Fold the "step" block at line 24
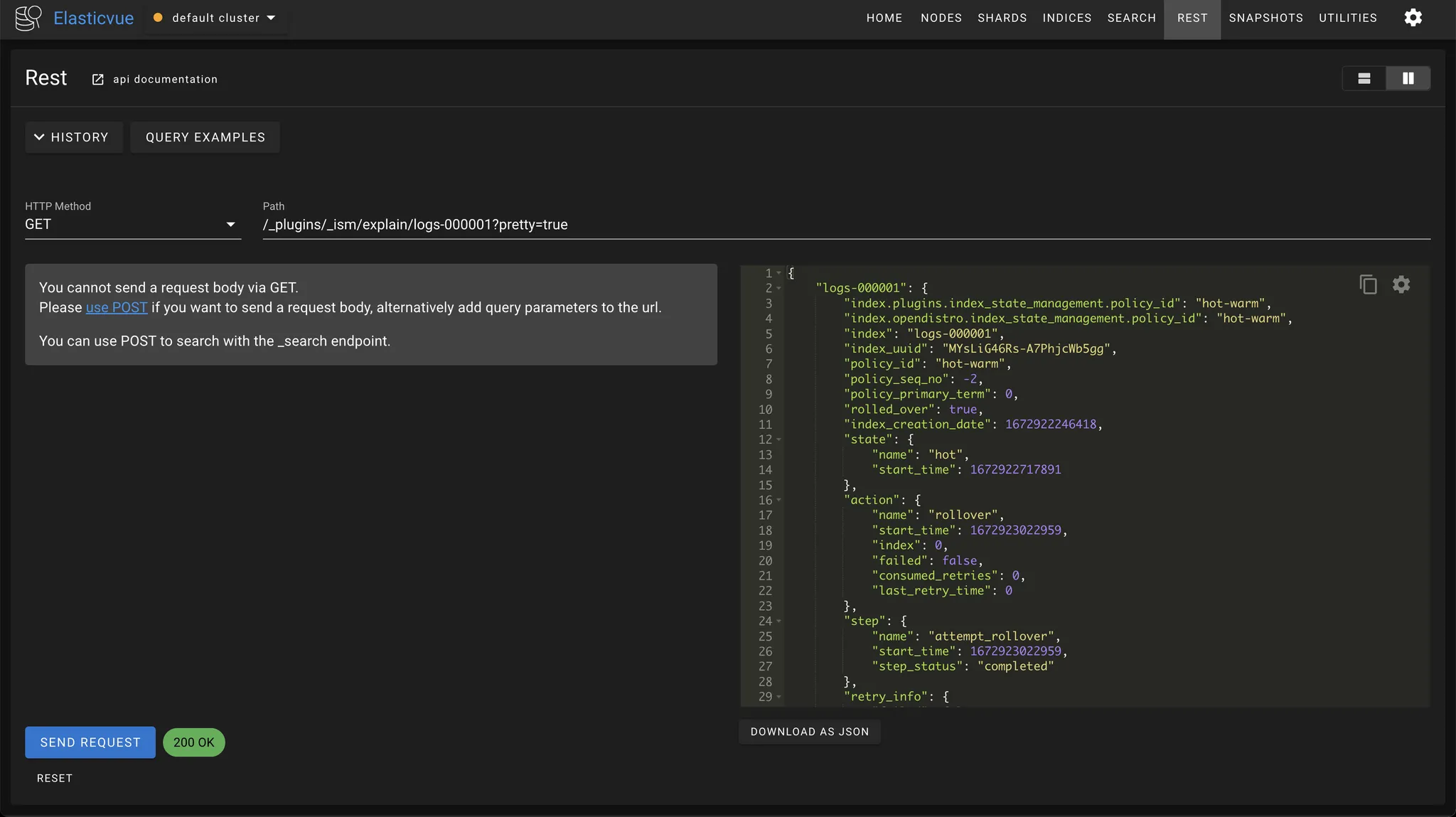The height and width of the screenshot is (817, 1456). 779,621
